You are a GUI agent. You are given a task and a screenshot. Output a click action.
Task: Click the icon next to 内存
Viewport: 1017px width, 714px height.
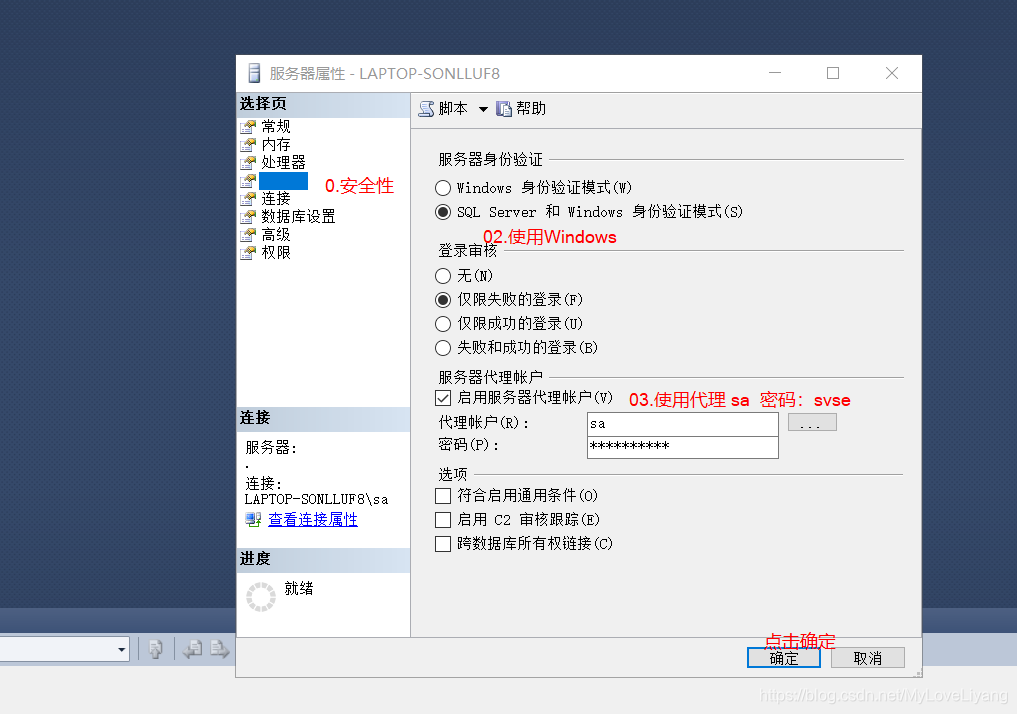point(248,144)
